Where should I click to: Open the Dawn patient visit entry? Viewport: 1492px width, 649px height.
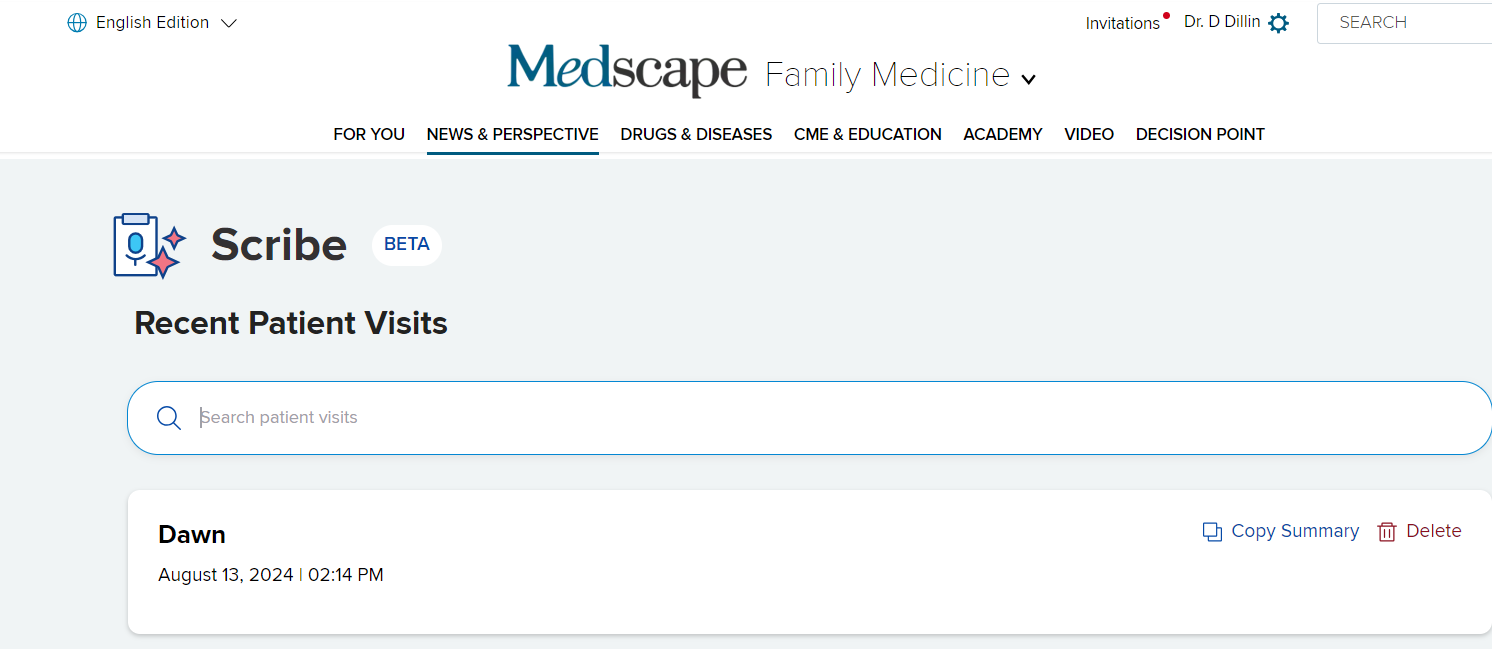click(192, 535)
